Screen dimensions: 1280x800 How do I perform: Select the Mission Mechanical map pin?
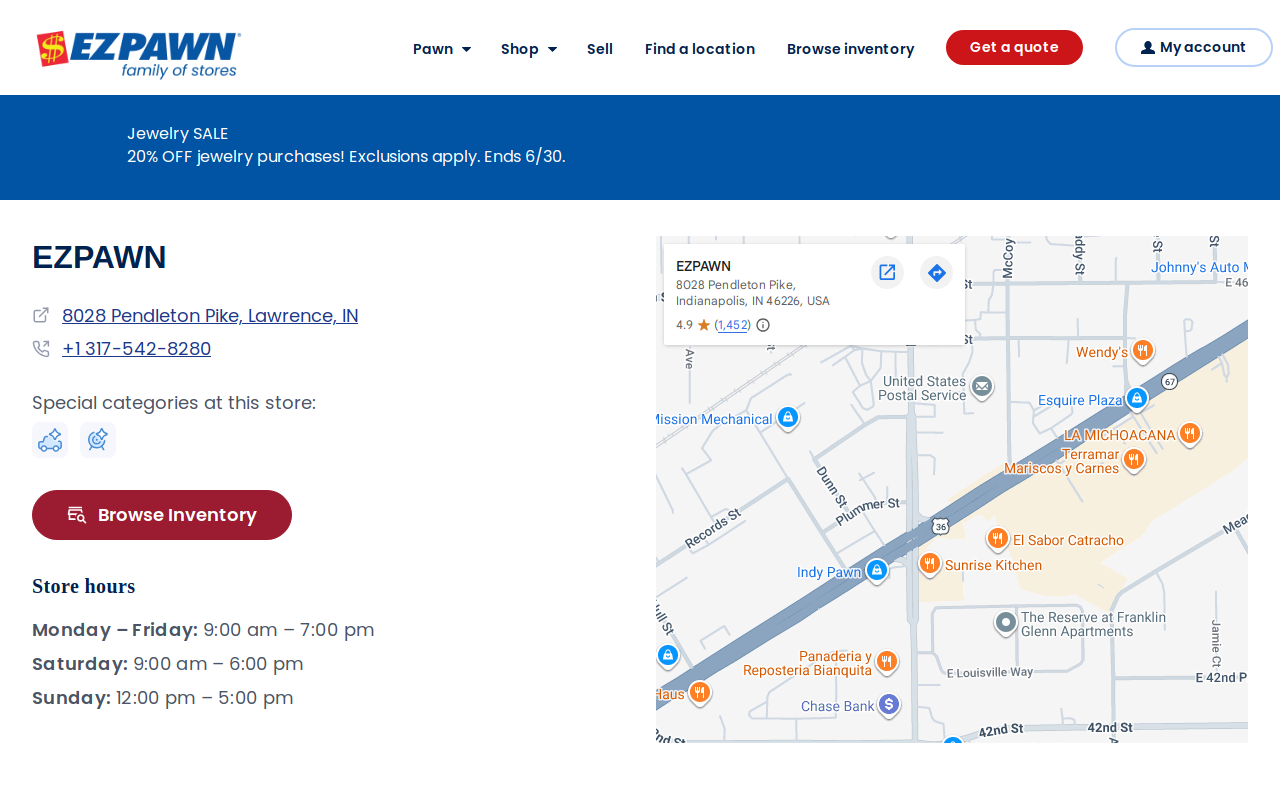[787, 417]
